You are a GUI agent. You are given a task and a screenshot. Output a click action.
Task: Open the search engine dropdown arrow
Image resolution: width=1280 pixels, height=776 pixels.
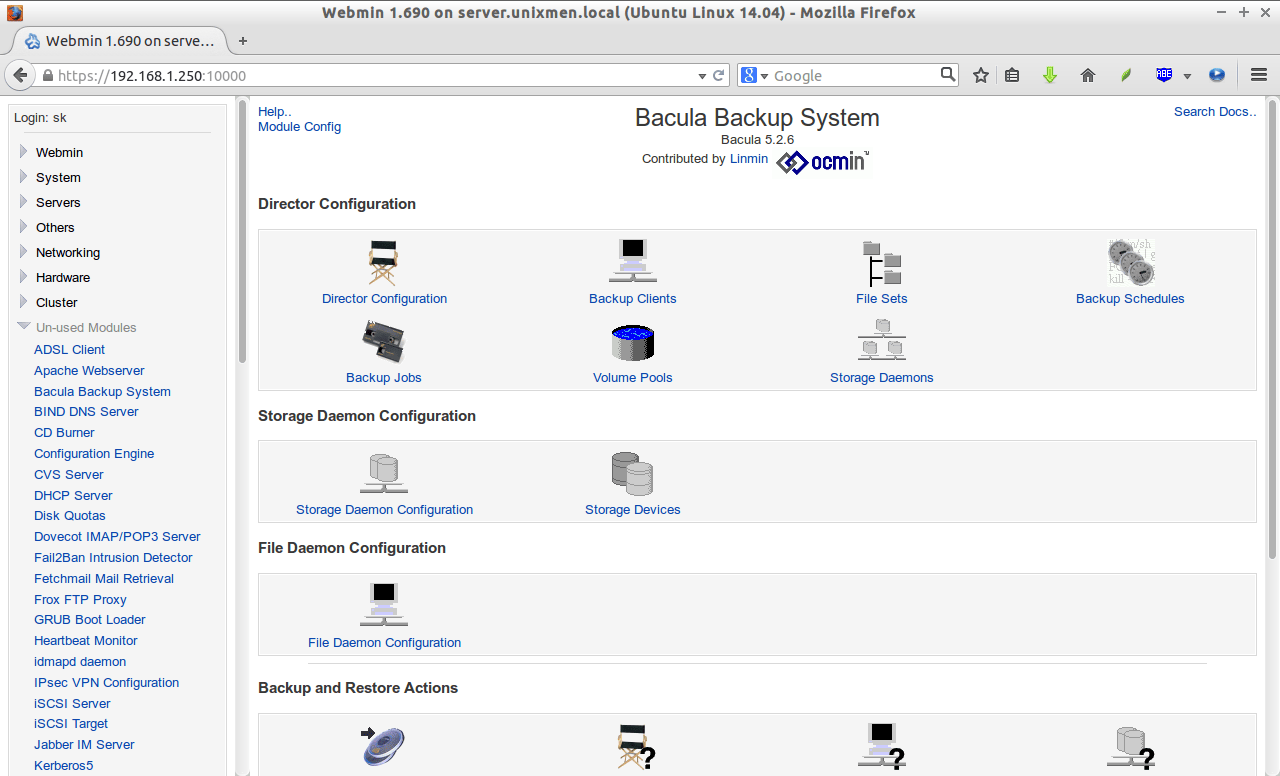765,76
